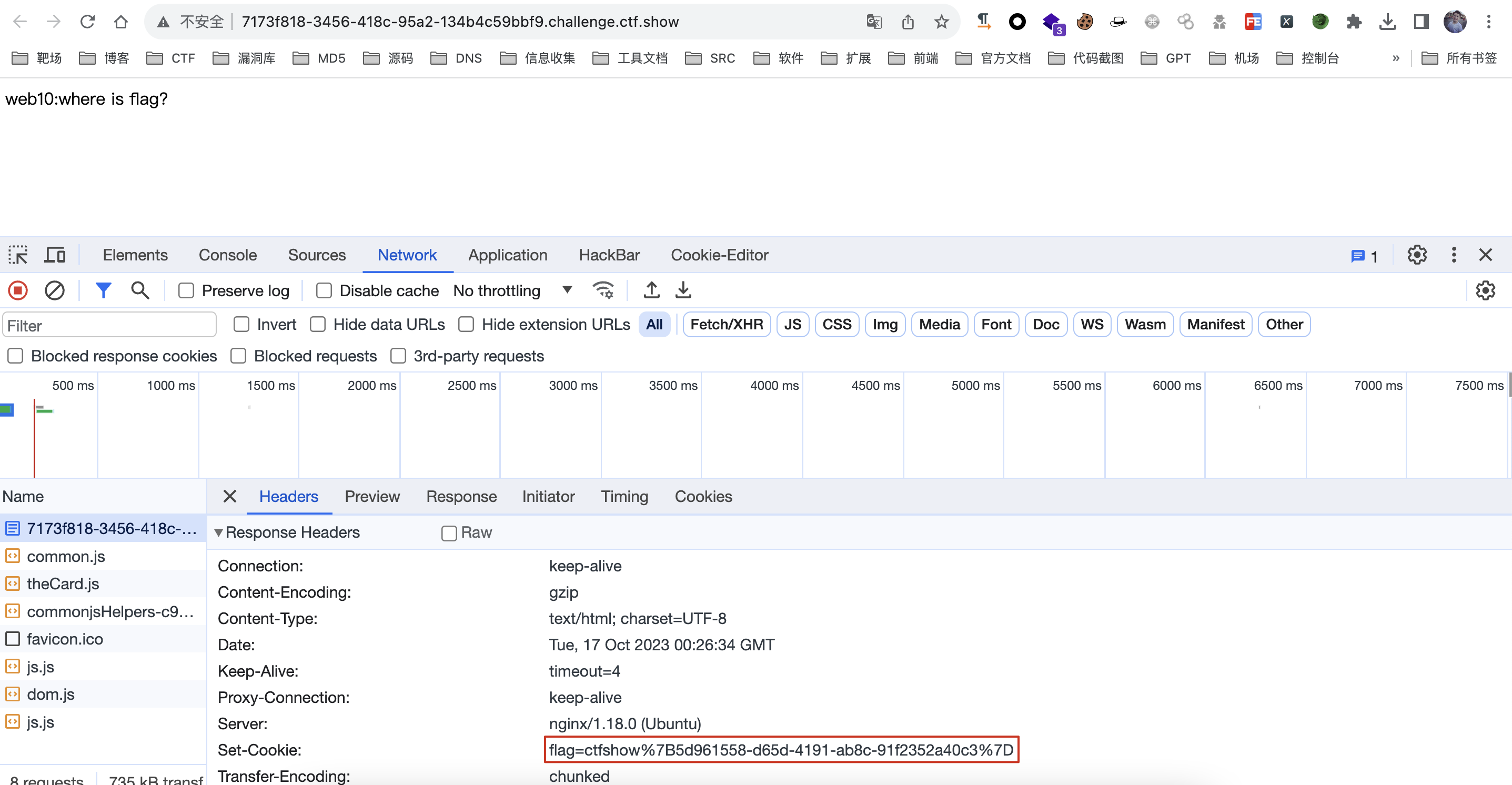Toggle the network filter funnel icon
Screen dimensions: 1512x785
(x=103, y=290)
